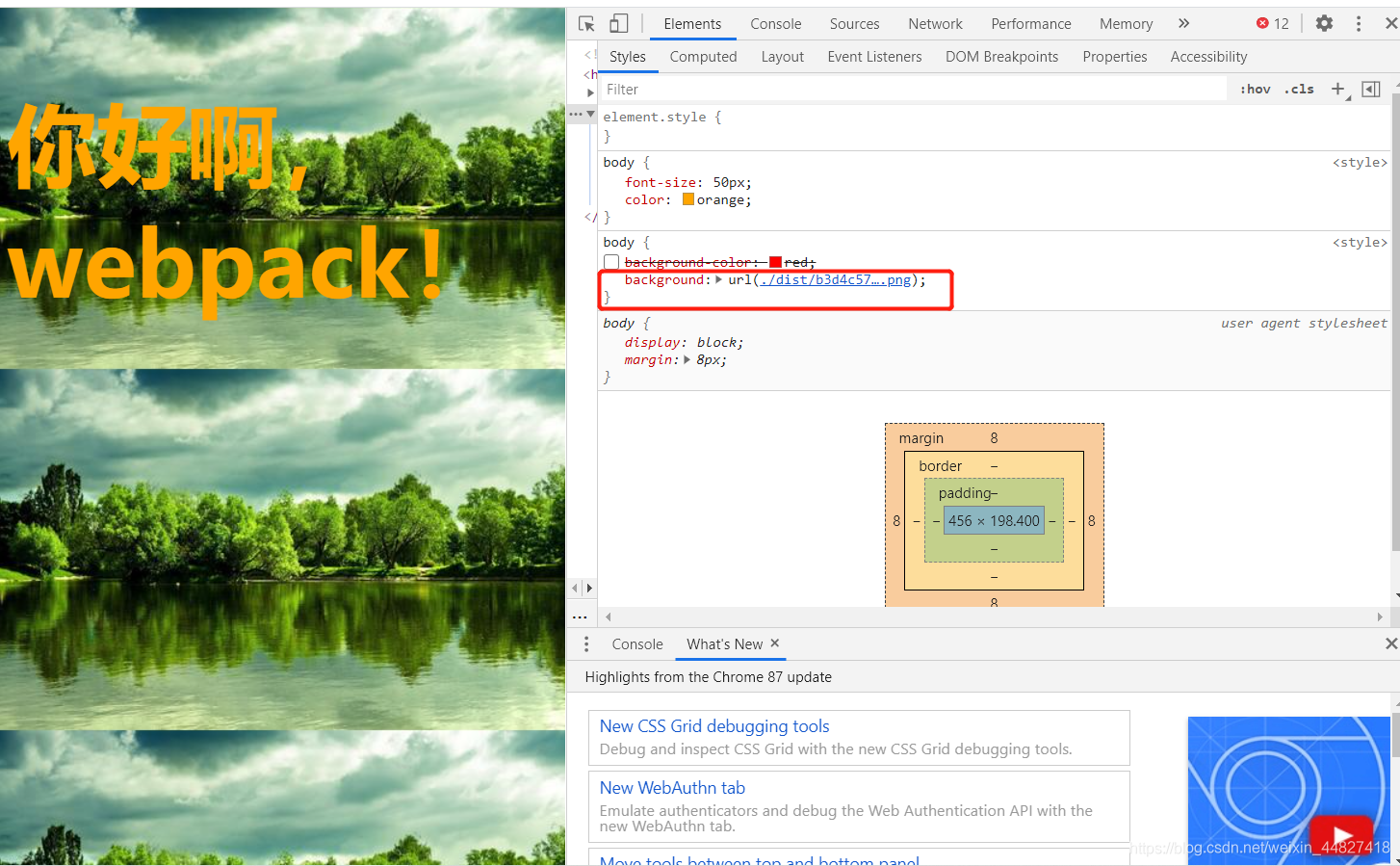Focus the styles Filter input field

(x=913, y=89)
